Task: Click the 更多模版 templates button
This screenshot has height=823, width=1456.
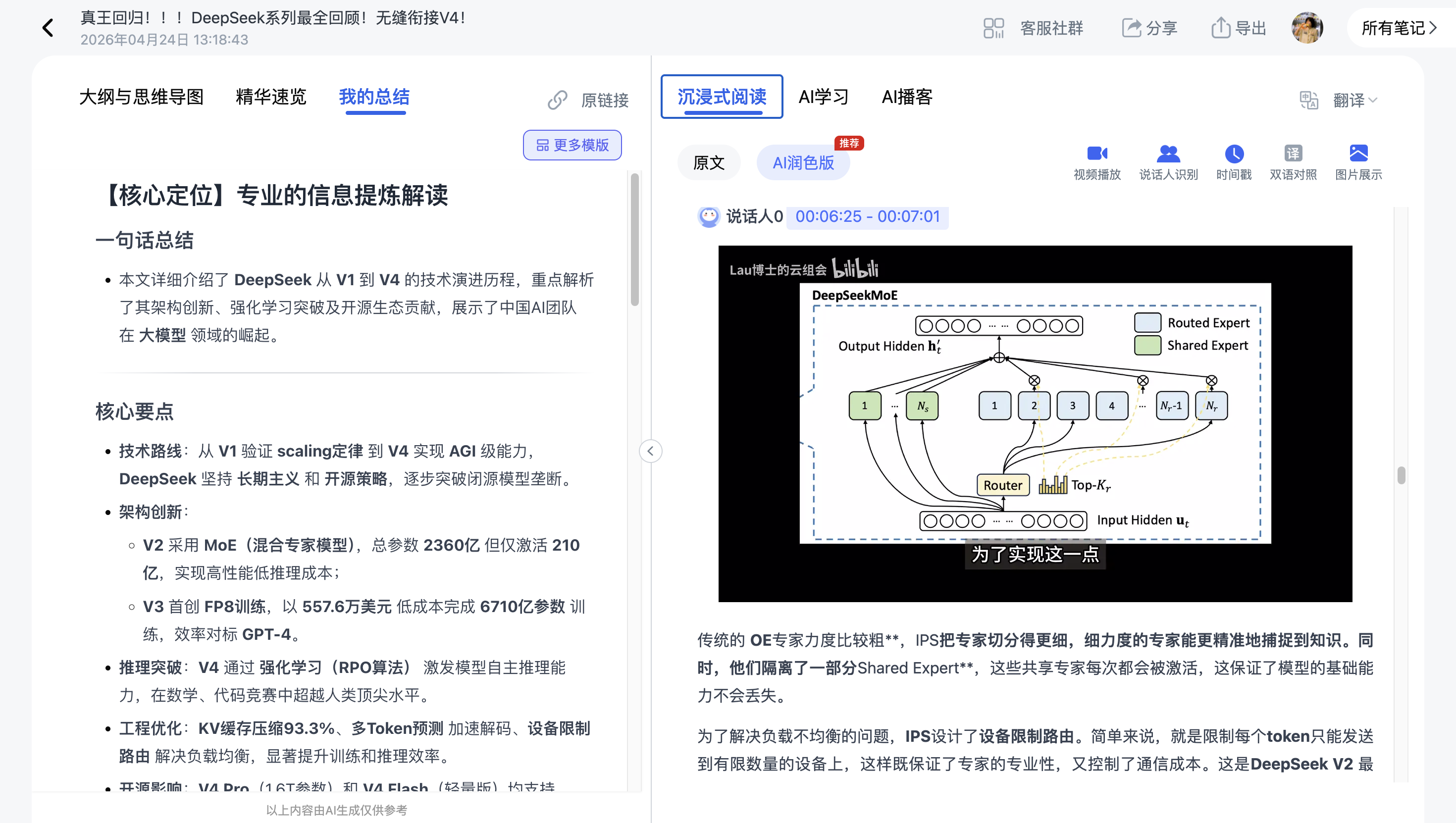Action: [x=572, y=145]
